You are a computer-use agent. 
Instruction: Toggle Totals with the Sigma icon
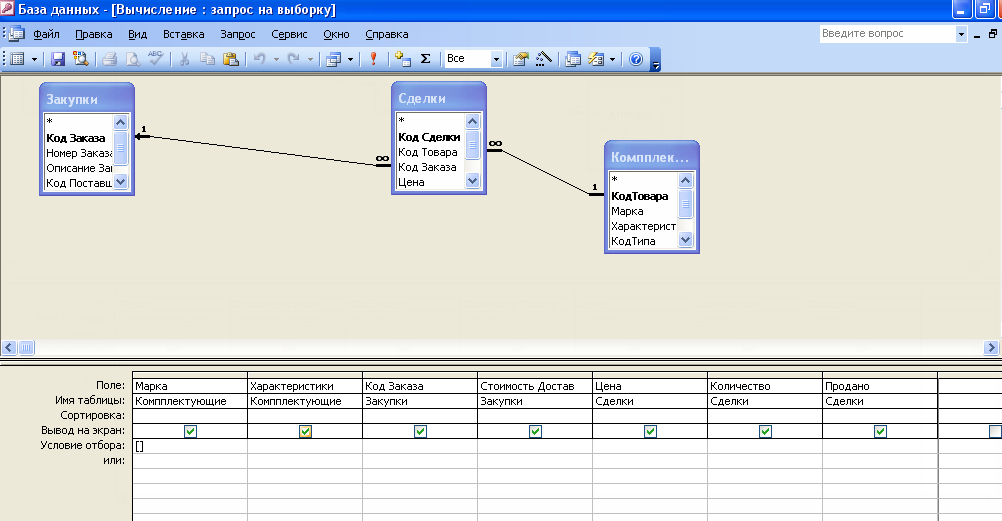[425, 59]
